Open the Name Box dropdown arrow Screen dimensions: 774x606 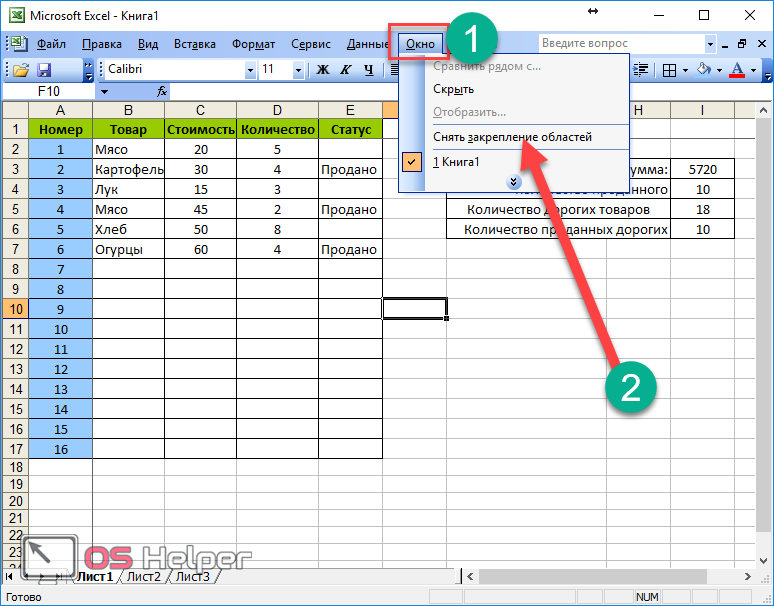click(x=104, y=91)
